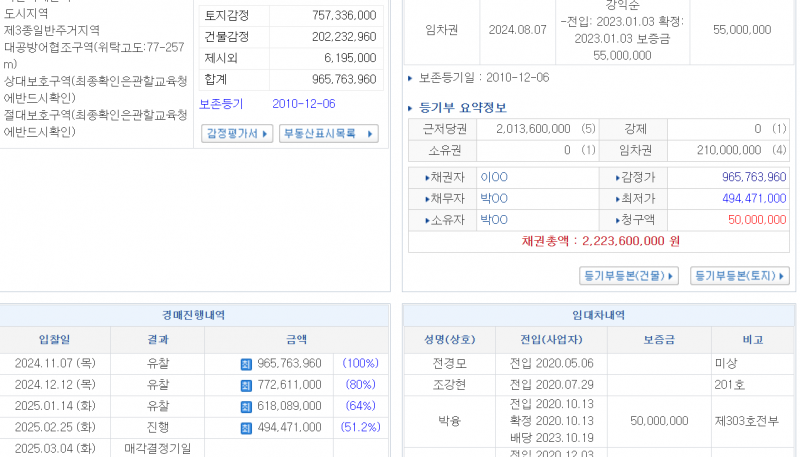Click the 최 icon beside 772,611,000

(x=246, y=385)
